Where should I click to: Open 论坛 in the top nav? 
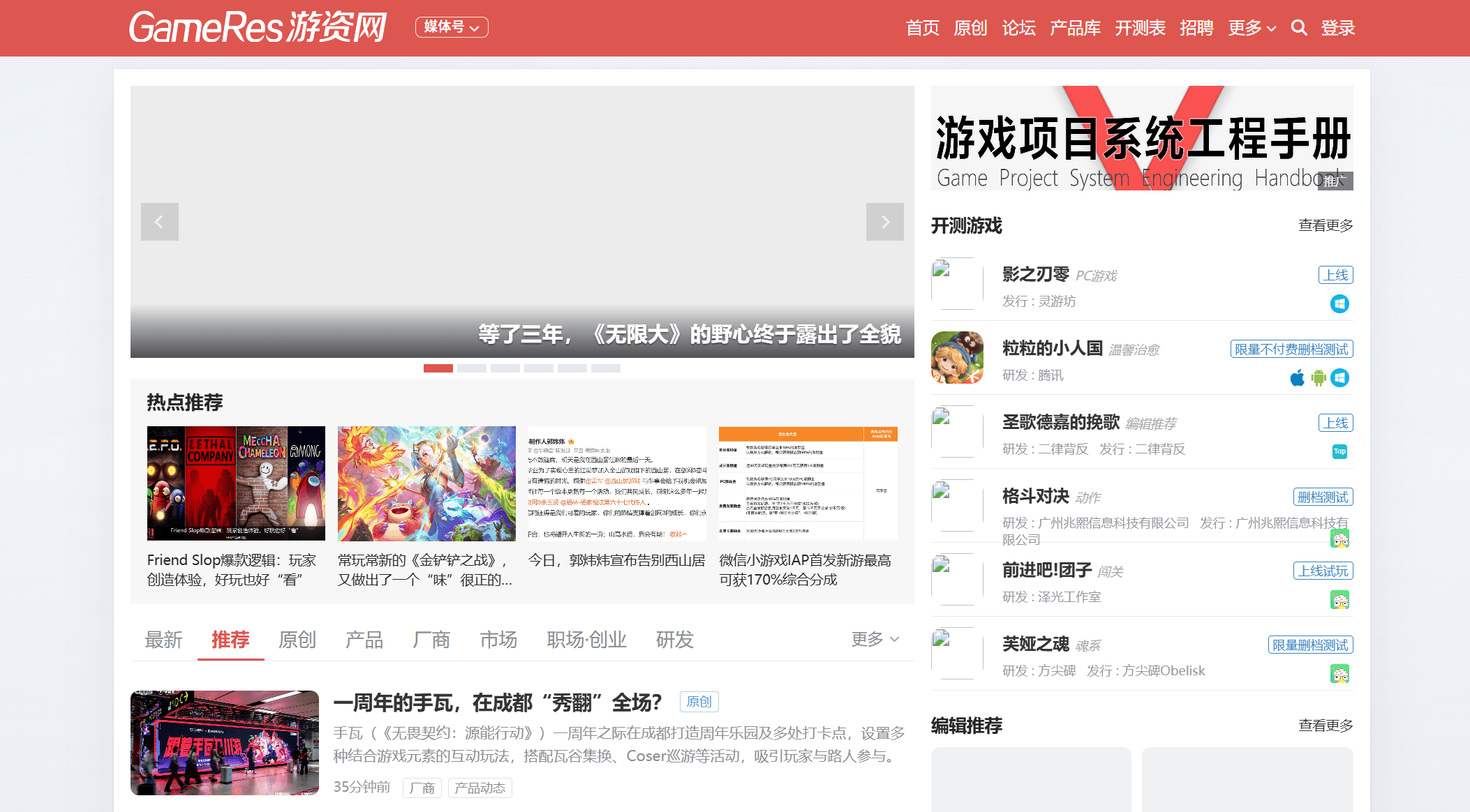1018,28
